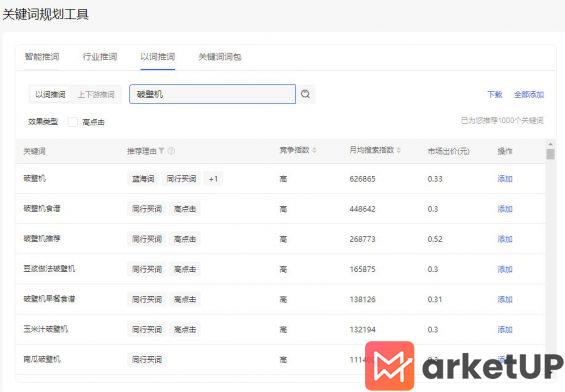This screenshot has width=565, height=392.
Task: Select the 南瓜破壁机 keyword cell
Action: tap(42, 359)
